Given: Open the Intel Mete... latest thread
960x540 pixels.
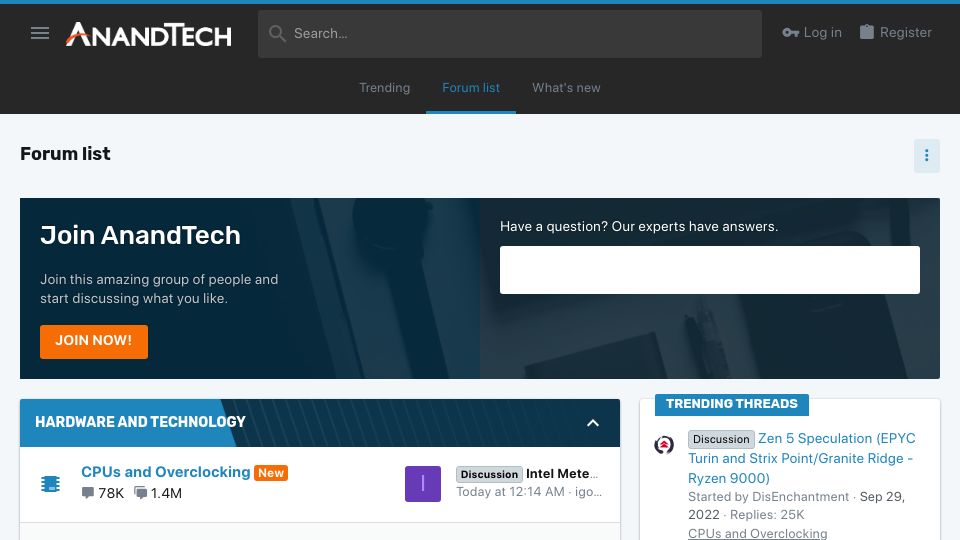Looking at the screenshot, I should [562, 473].
